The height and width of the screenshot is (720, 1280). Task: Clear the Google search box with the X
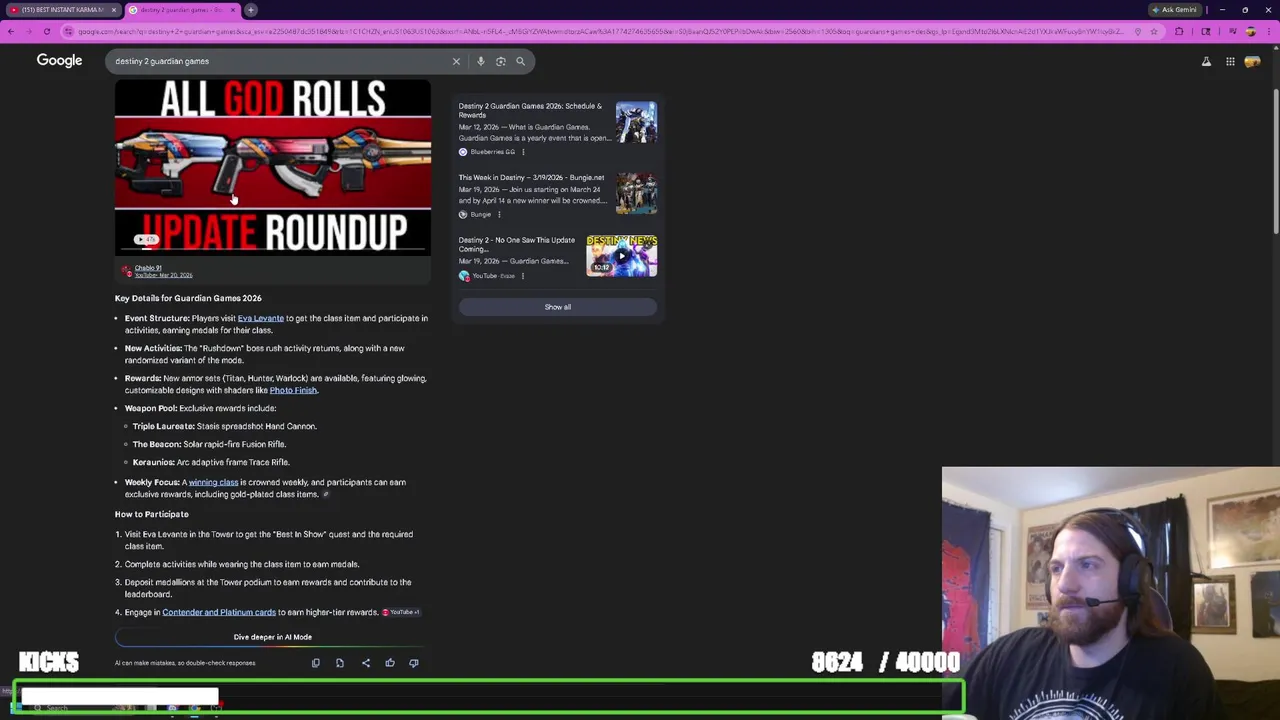pyautogui.click(x=456, y=61)
